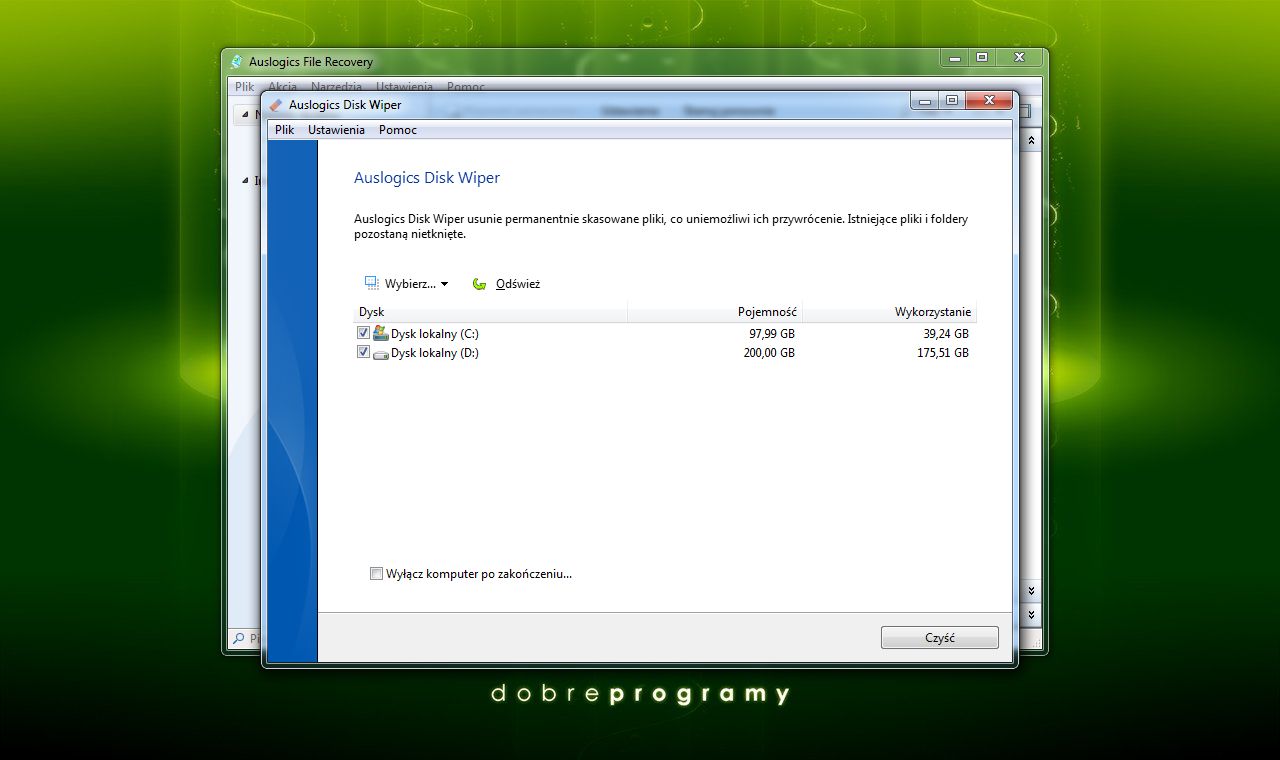Open the Ustawienia menu in File Recovery

[x=404, y=87]
